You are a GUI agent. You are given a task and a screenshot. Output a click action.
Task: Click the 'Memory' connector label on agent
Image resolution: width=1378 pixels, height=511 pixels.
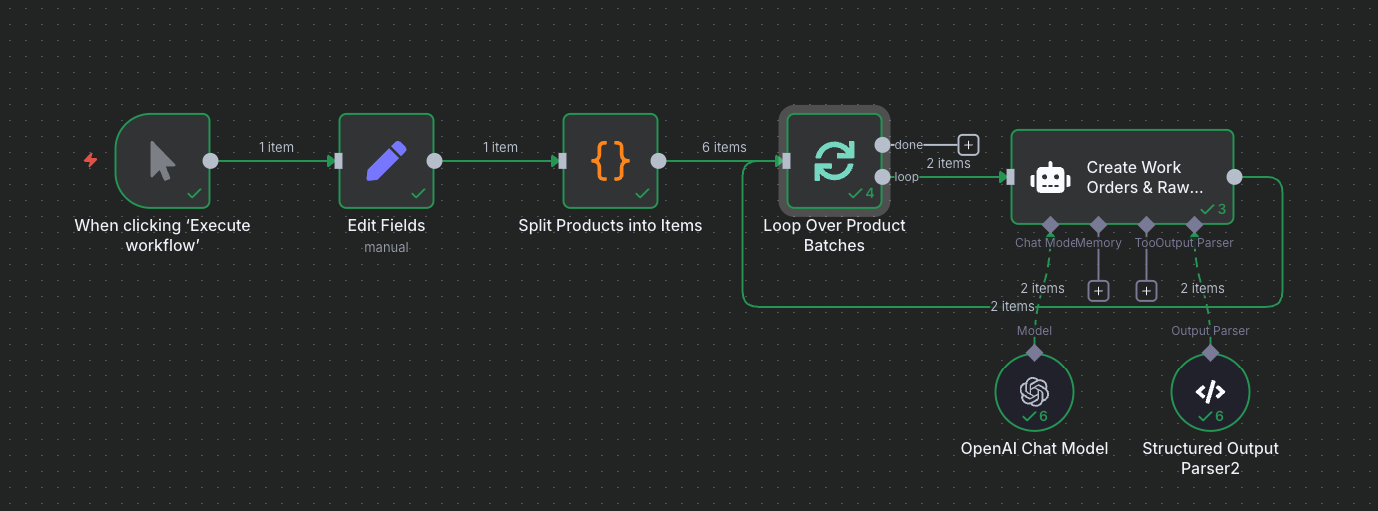coord(1099,243)
